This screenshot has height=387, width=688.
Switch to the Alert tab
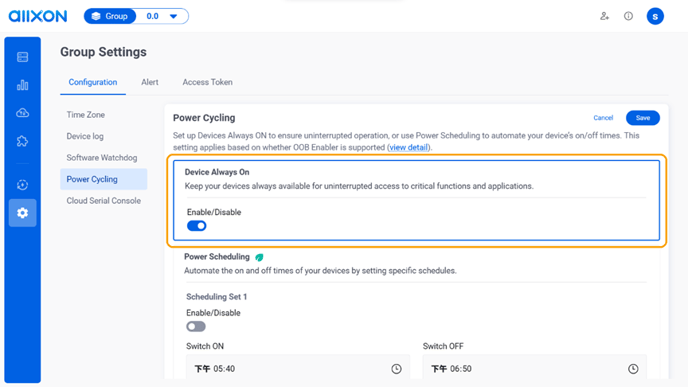[150, 82]
